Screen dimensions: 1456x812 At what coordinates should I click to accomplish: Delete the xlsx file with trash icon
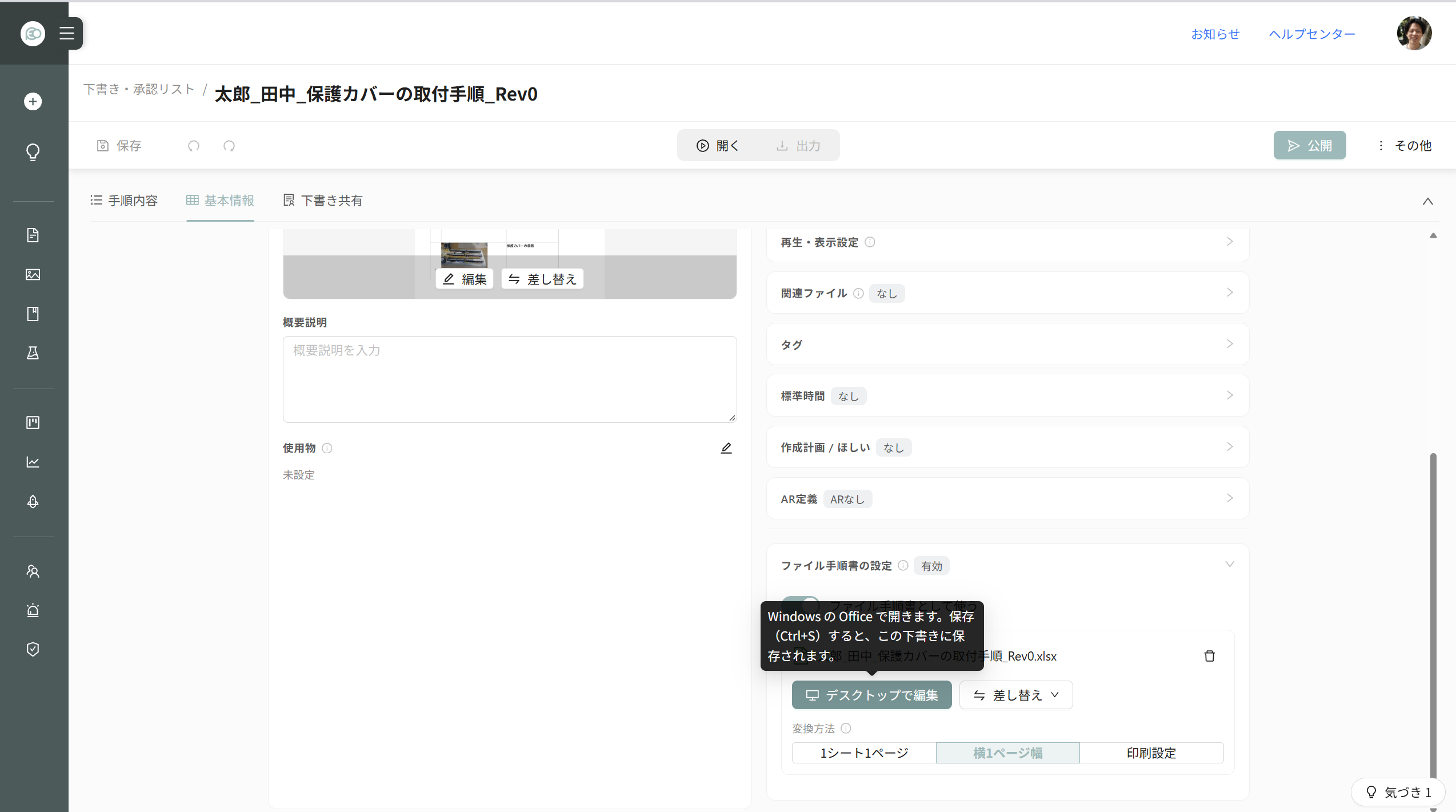point(1209,656)
